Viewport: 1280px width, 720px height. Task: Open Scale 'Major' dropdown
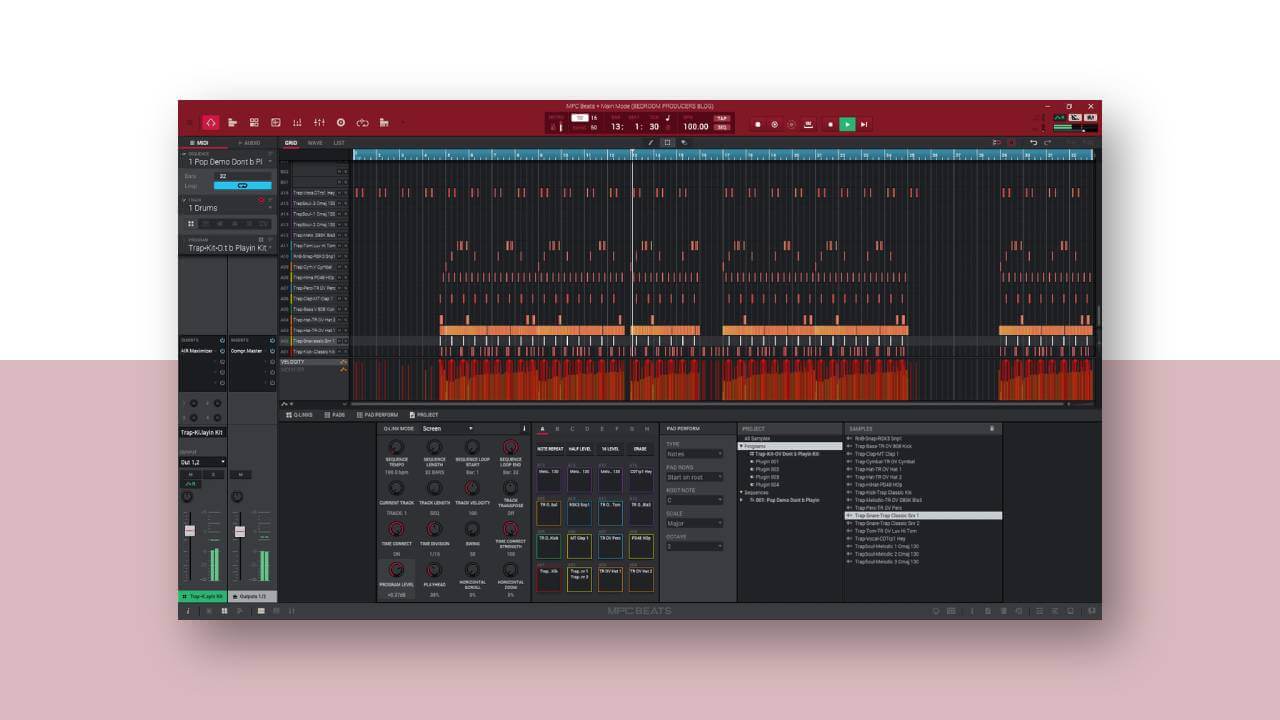694,523
